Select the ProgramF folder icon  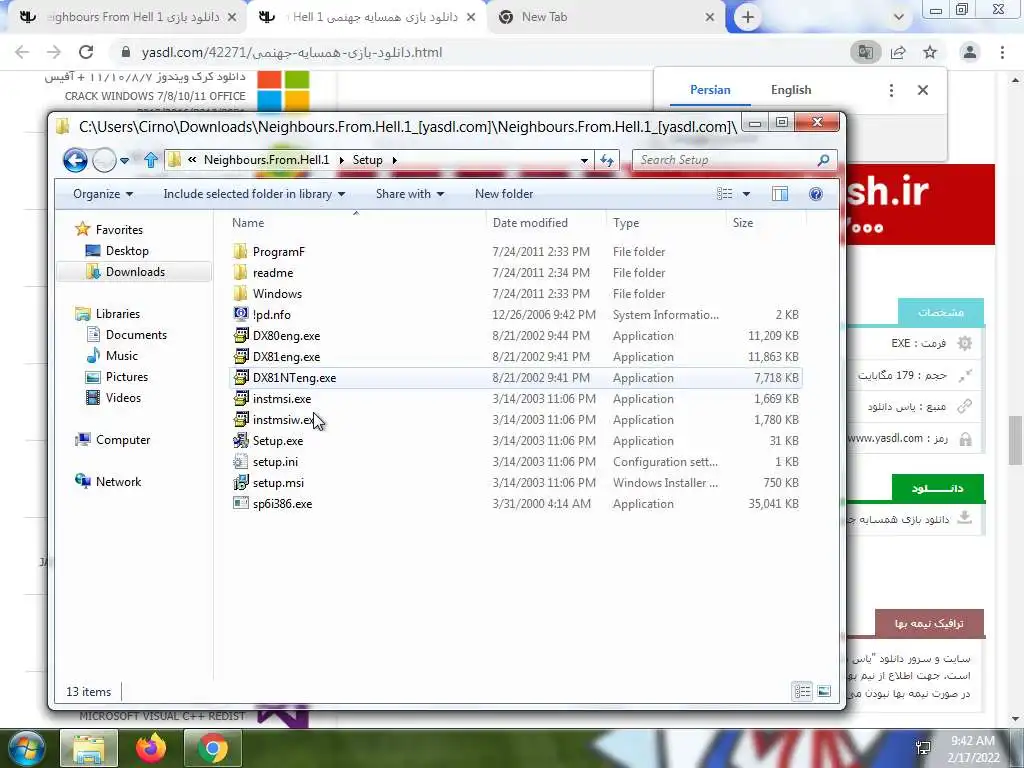point(240,251)
